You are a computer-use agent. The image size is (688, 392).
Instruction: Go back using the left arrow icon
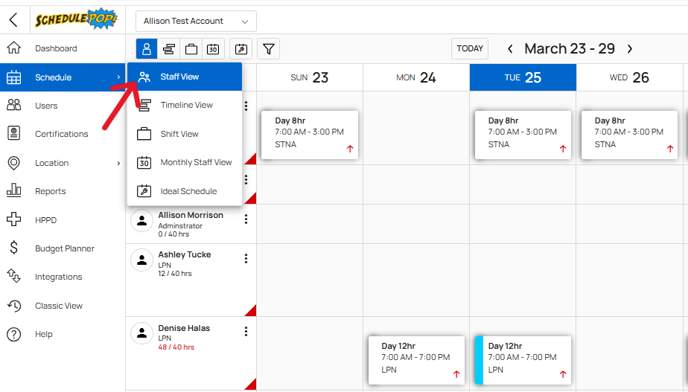[14, 20]
